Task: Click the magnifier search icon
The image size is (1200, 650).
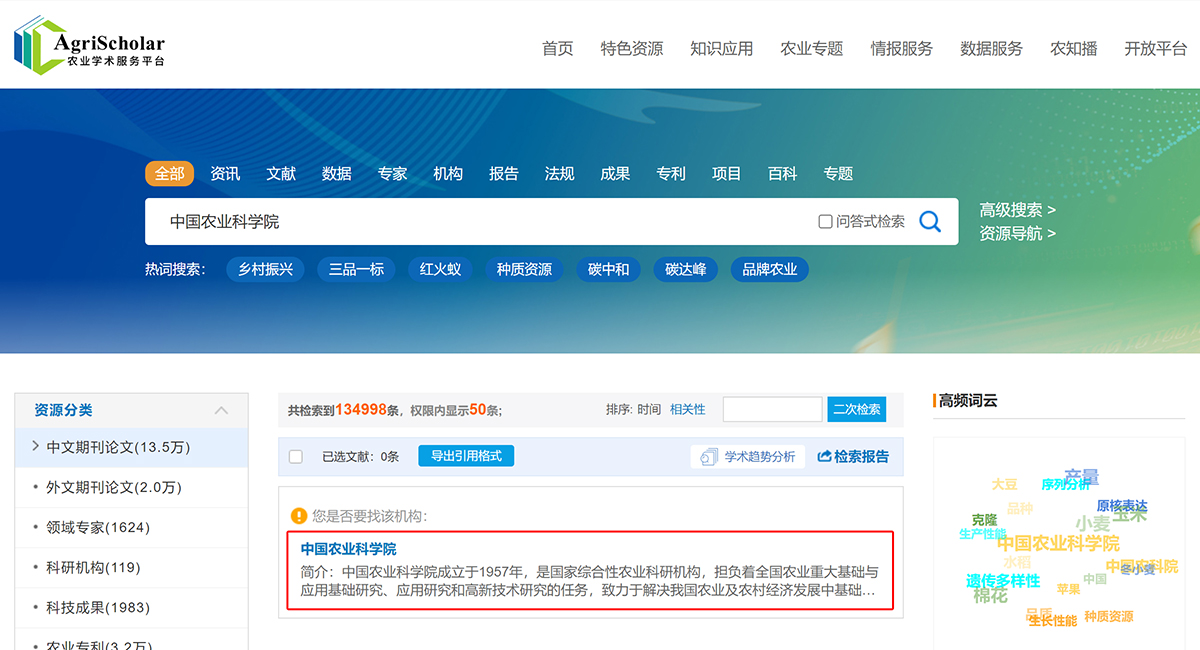Action: [930, 221]
